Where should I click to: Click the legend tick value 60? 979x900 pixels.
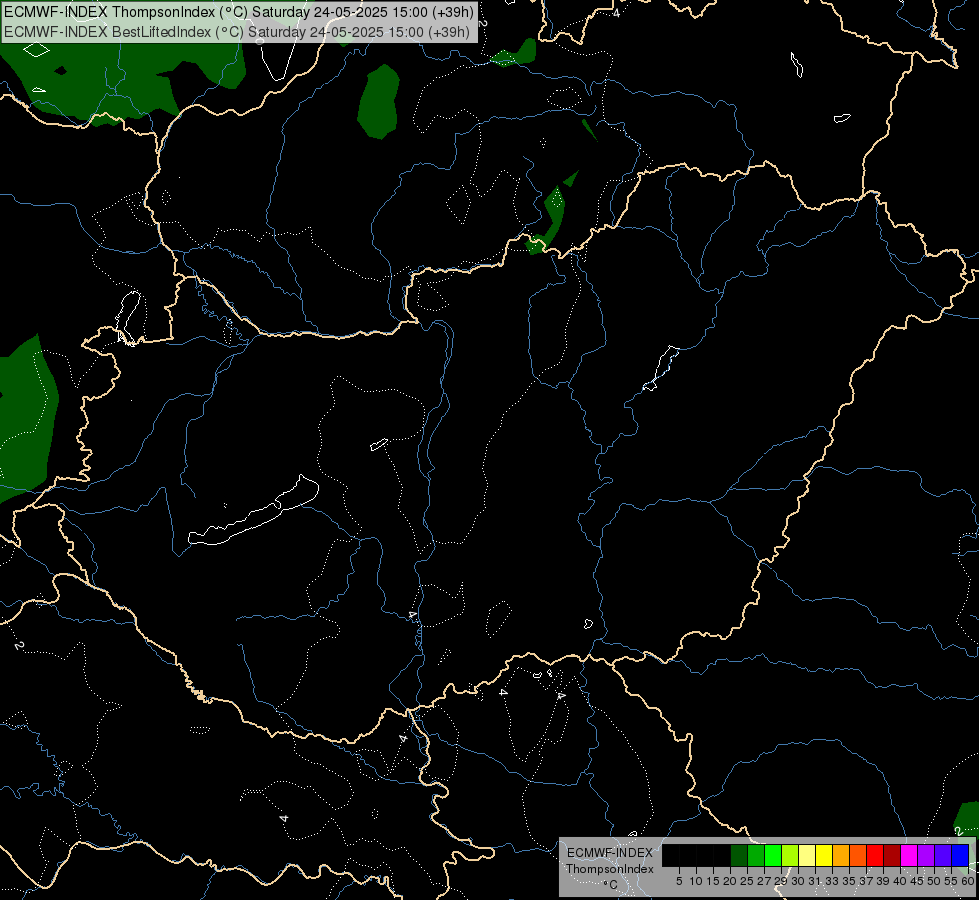968,881
